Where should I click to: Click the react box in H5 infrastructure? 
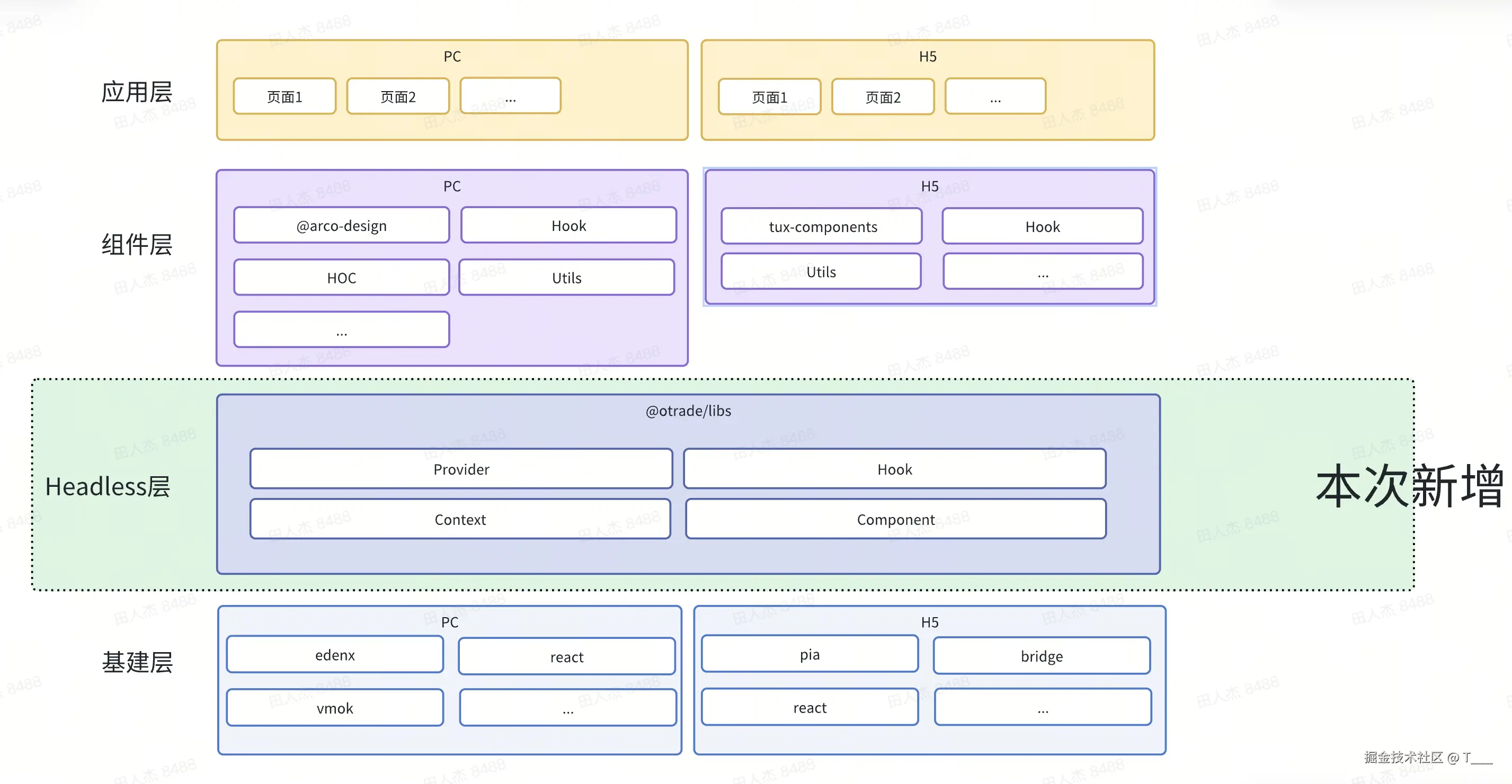coord(810,708)
